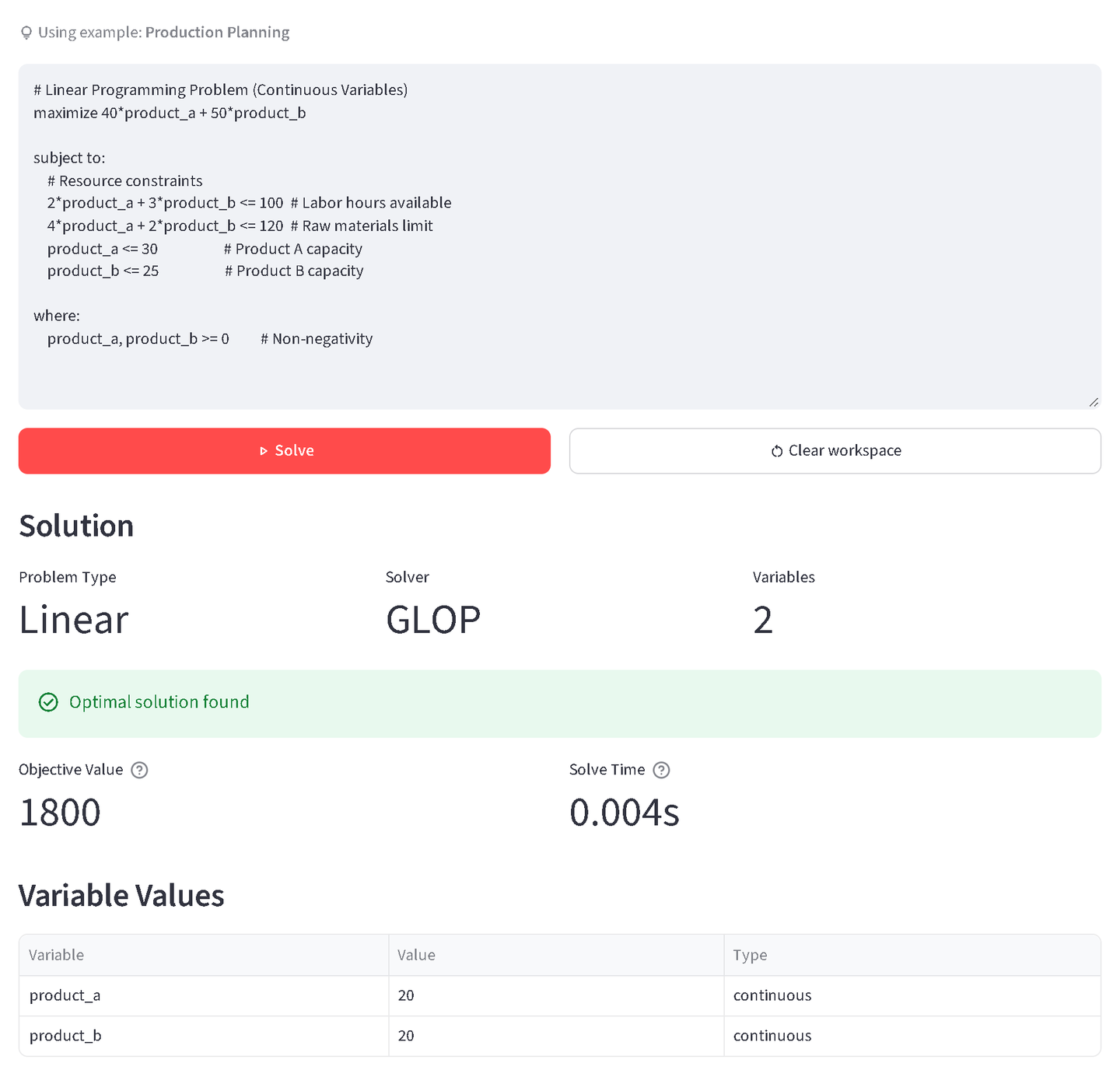Click the Solve Time help icon
1120x1084 pixels.
tap(661, 770)
